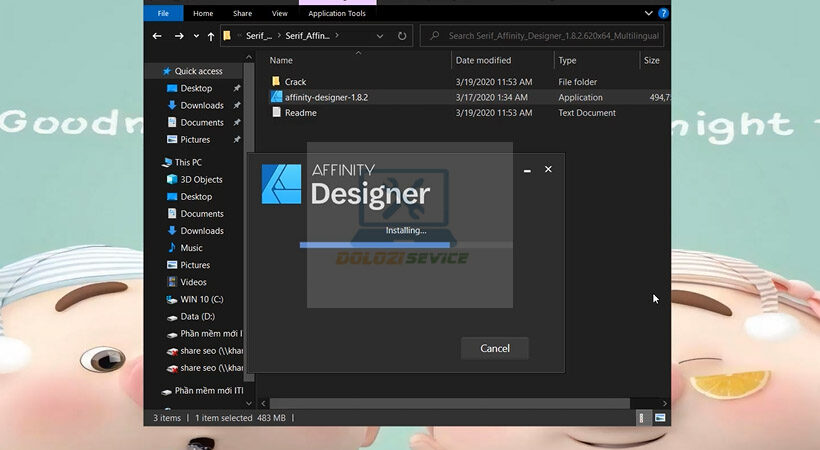
Task: Select the affinity-designer-1.8.2 application file
Action: tap(326, 98)
